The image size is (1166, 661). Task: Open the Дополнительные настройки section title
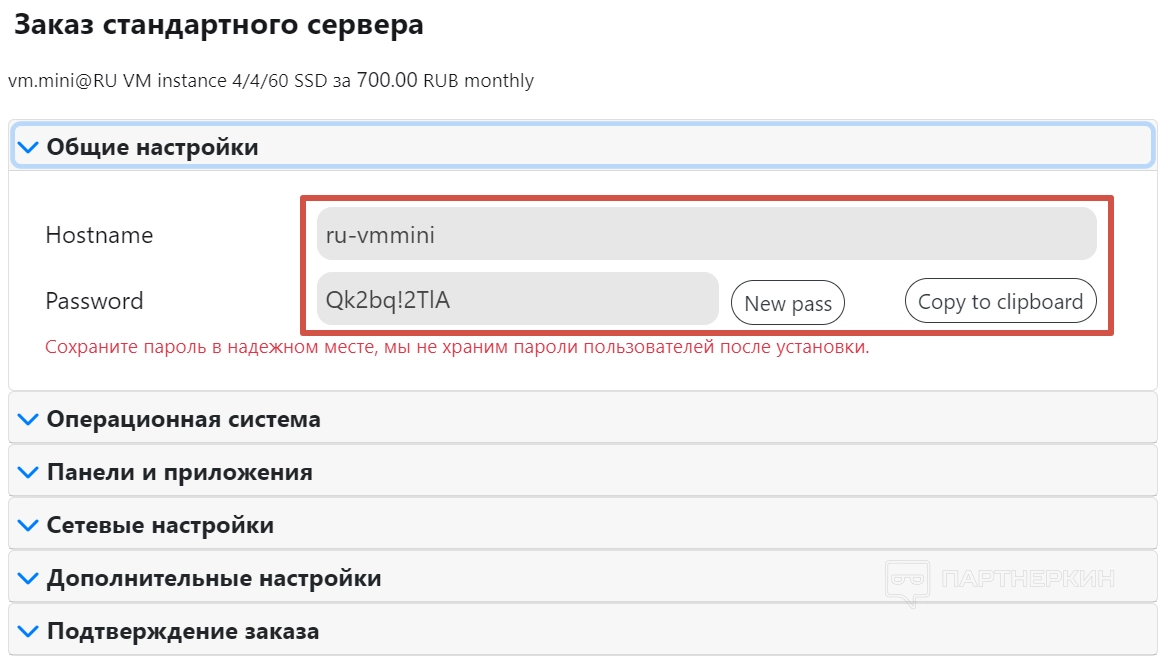[x=214, y=578]
